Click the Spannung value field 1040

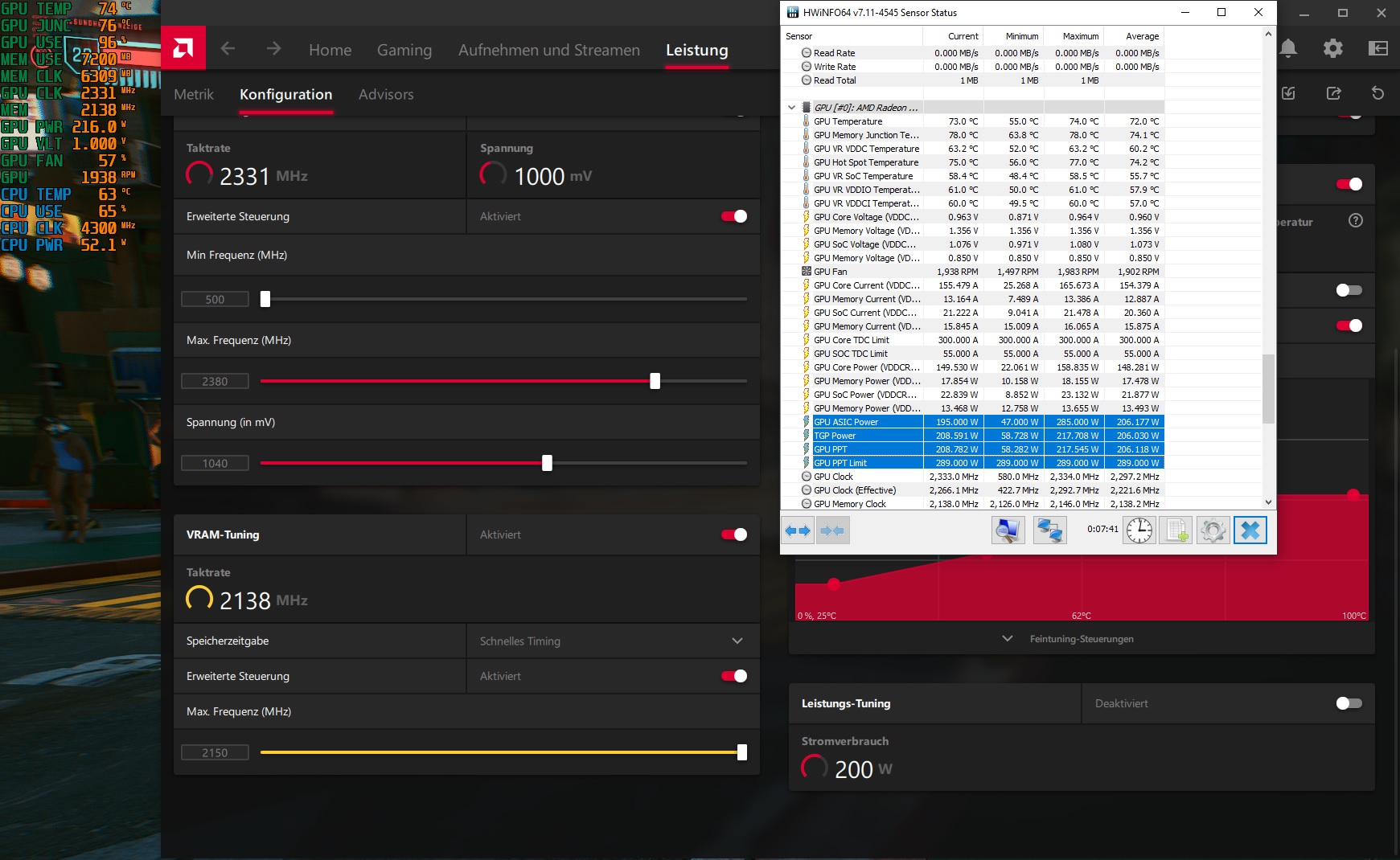(x=215, y=463)
